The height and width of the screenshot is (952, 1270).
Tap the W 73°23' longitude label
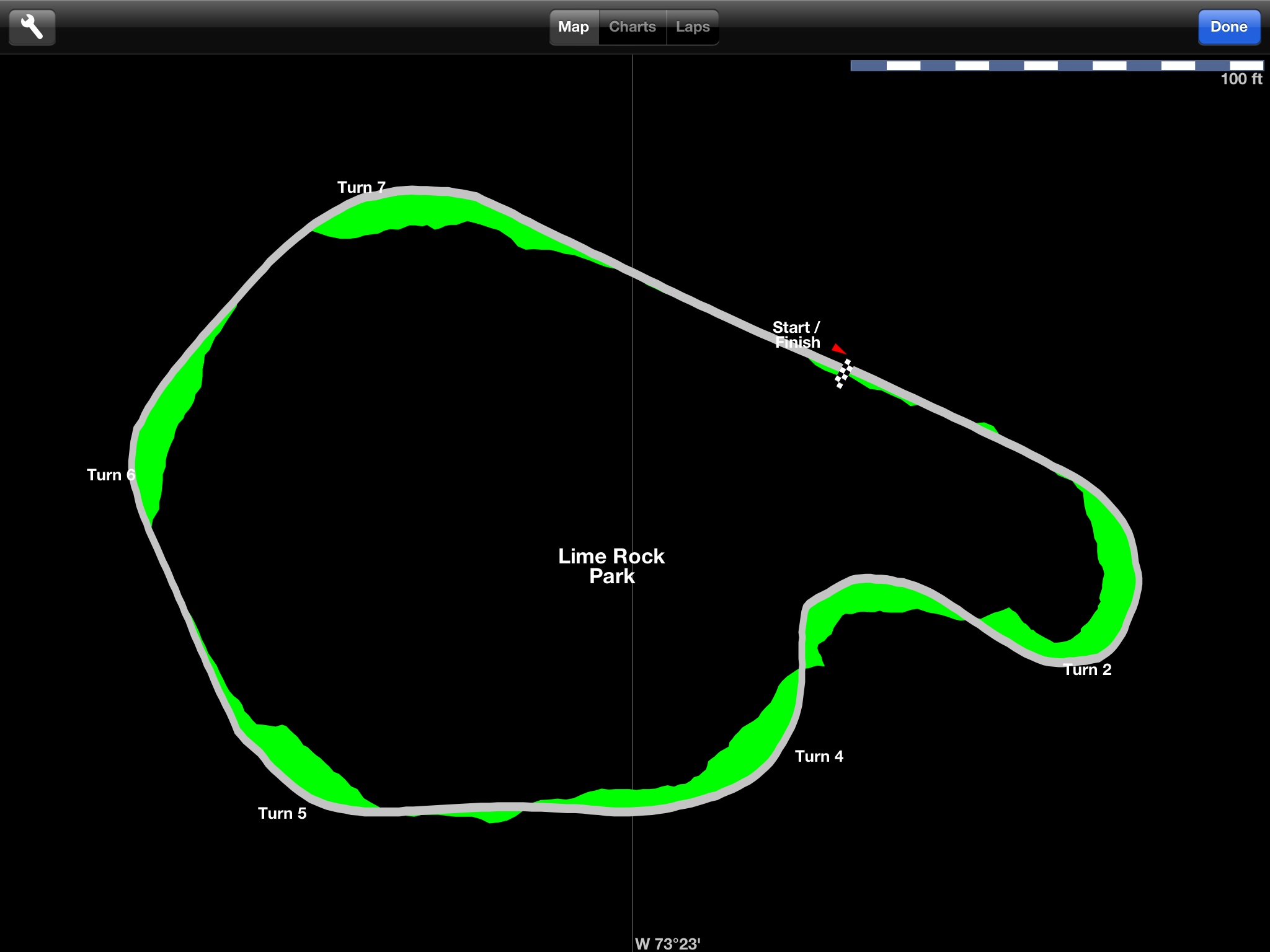(x=667, y=943)
